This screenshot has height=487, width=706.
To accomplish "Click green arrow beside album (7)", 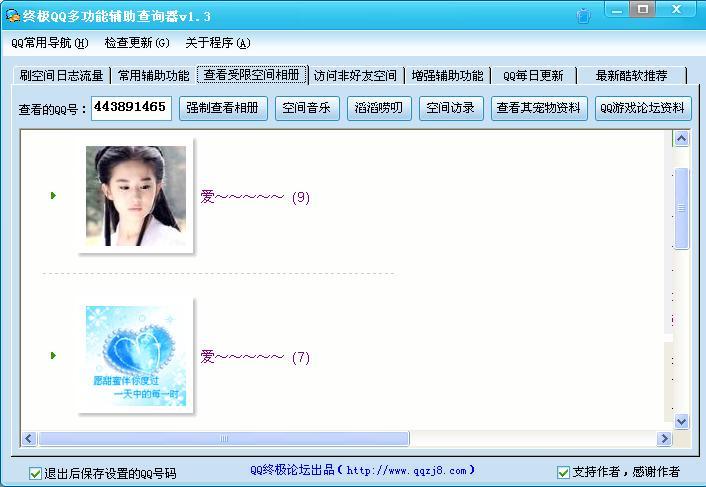I will coord(53,356).
